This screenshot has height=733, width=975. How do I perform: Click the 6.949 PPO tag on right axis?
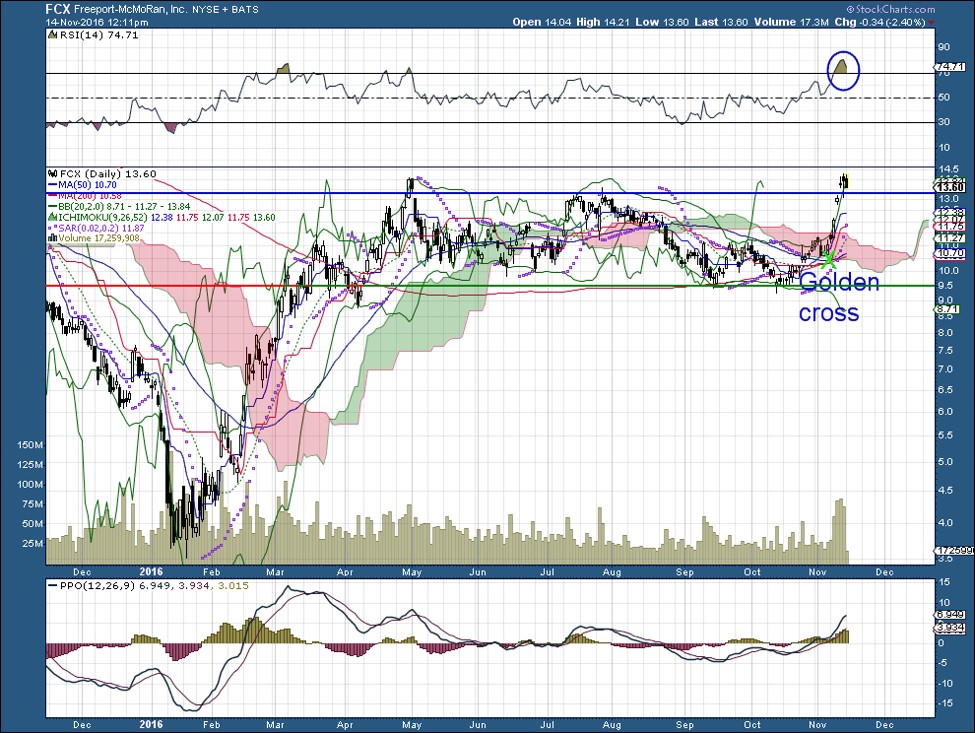coord(951,615)
